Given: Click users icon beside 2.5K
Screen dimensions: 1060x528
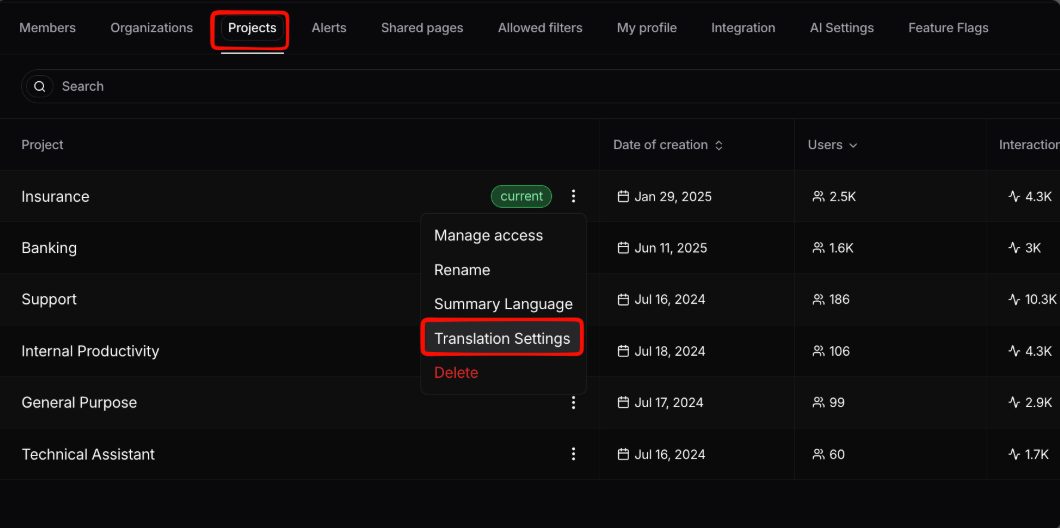Looking at the screenshot, I should coord(819,197).
